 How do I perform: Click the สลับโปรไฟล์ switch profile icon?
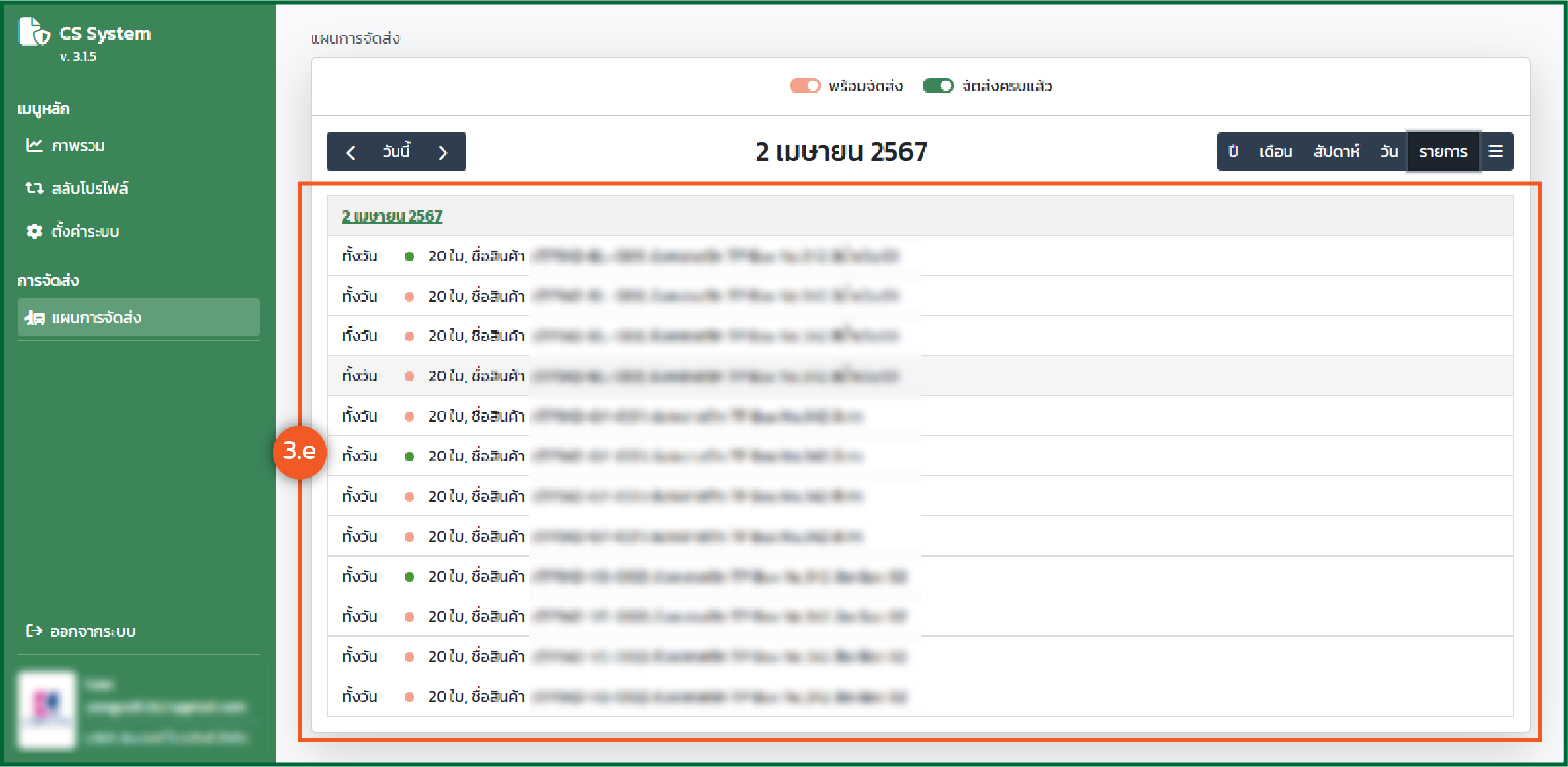pyautogui.click(x=34, y=188)
